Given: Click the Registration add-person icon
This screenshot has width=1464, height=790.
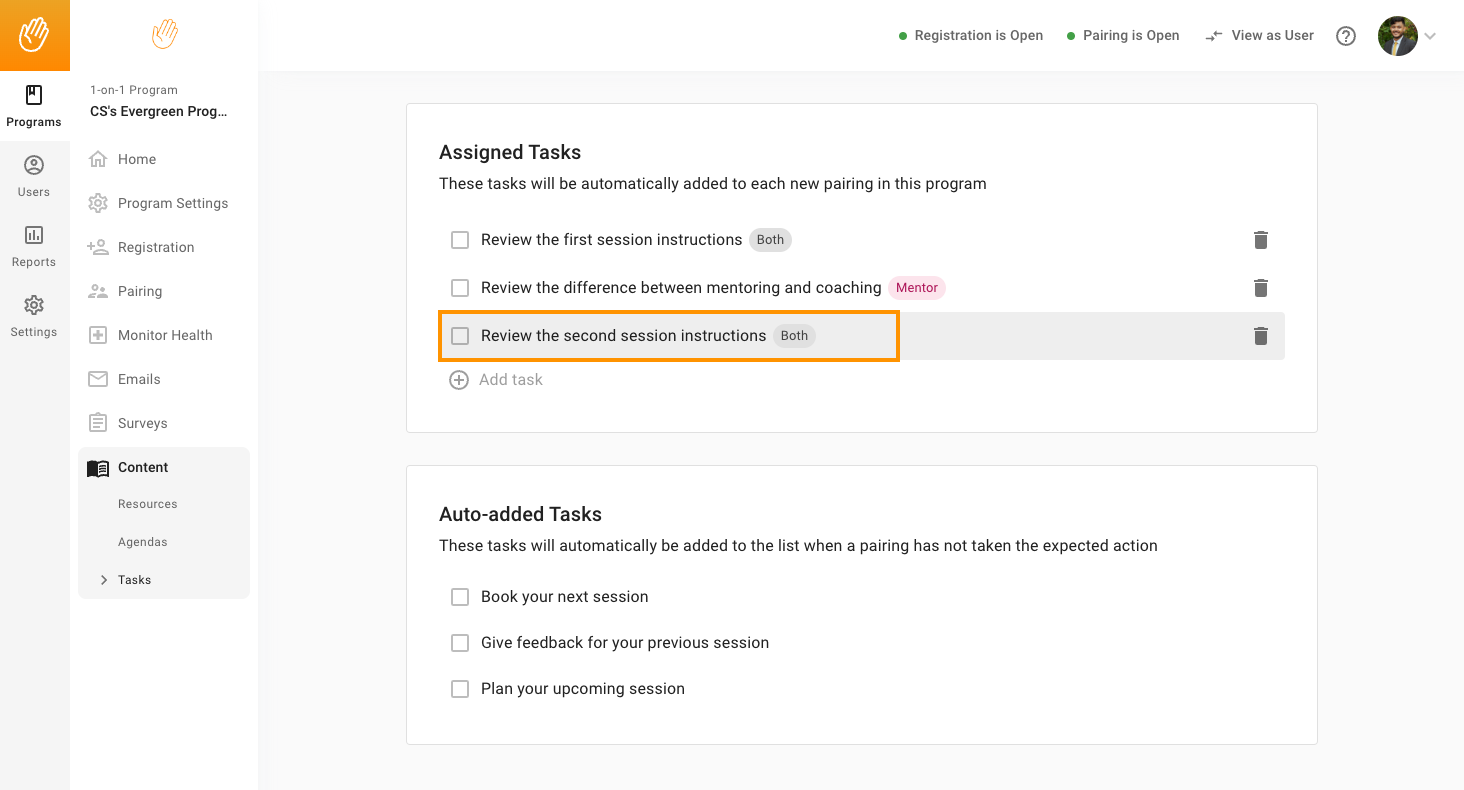Looking at the screenshot, I should click(x=98, y=247).
